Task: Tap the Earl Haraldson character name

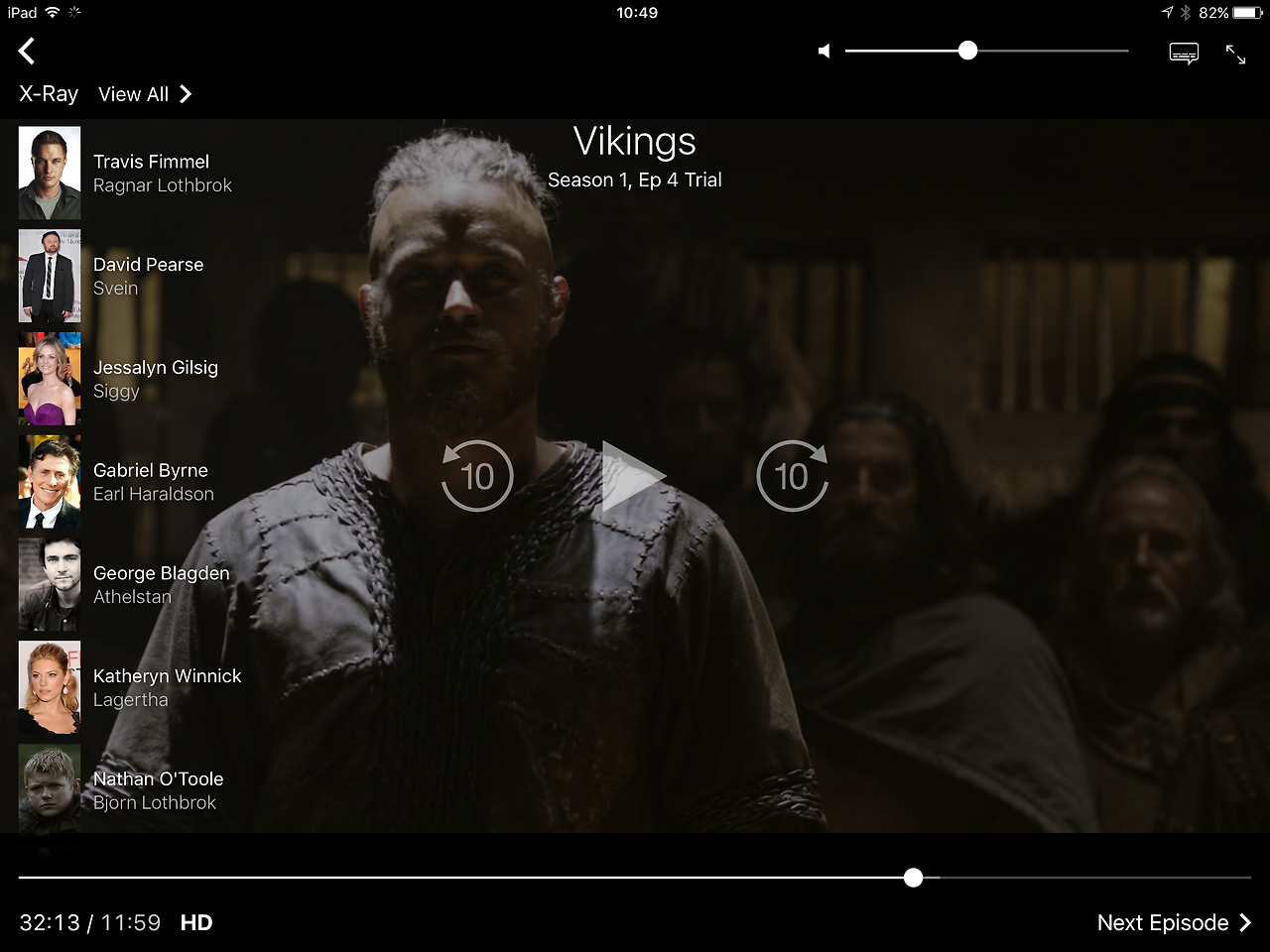Action: [154, 494]
